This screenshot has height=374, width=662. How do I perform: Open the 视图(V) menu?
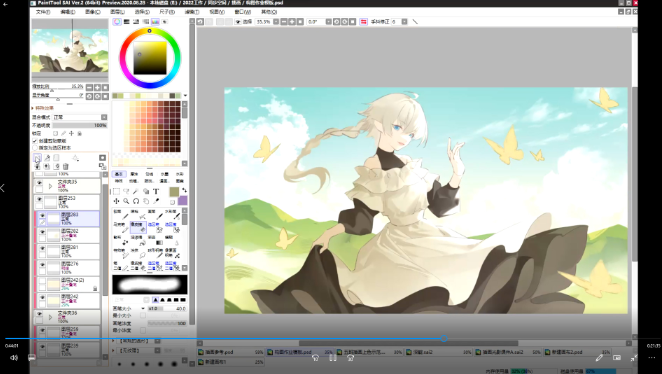pyautogui.click(x=217, y=12)
